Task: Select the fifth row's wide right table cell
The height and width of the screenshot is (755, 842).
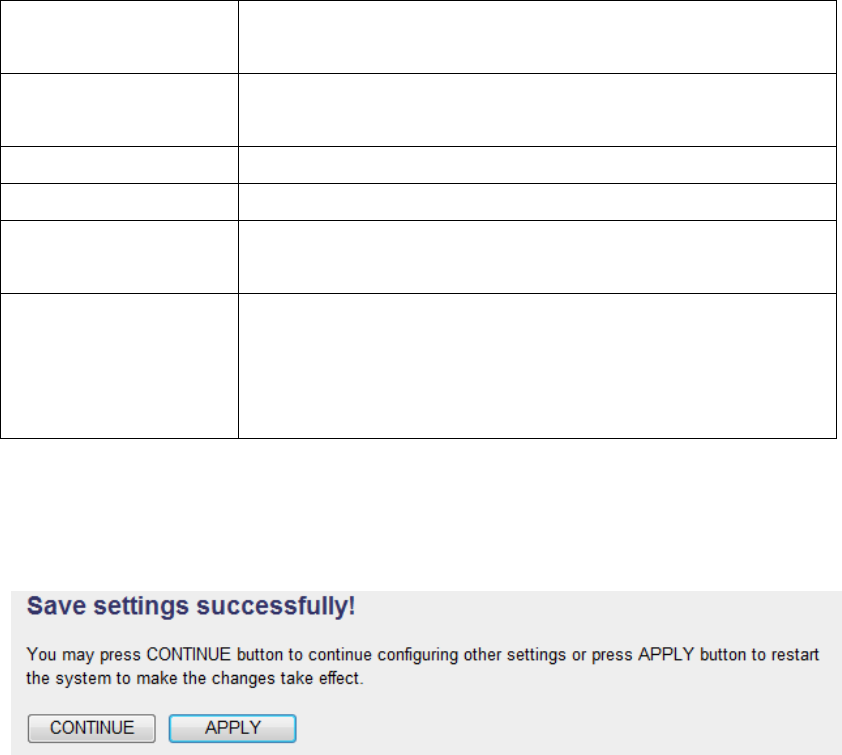Action: pyautogui.click(x=537, y=257)
